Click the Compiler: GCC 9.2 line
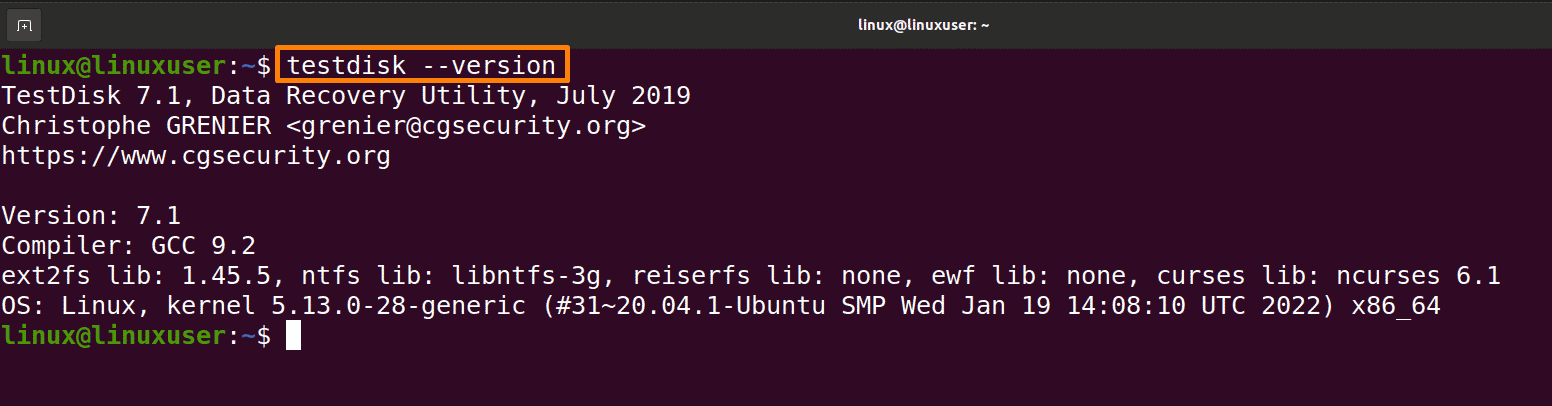 [129, 246]
